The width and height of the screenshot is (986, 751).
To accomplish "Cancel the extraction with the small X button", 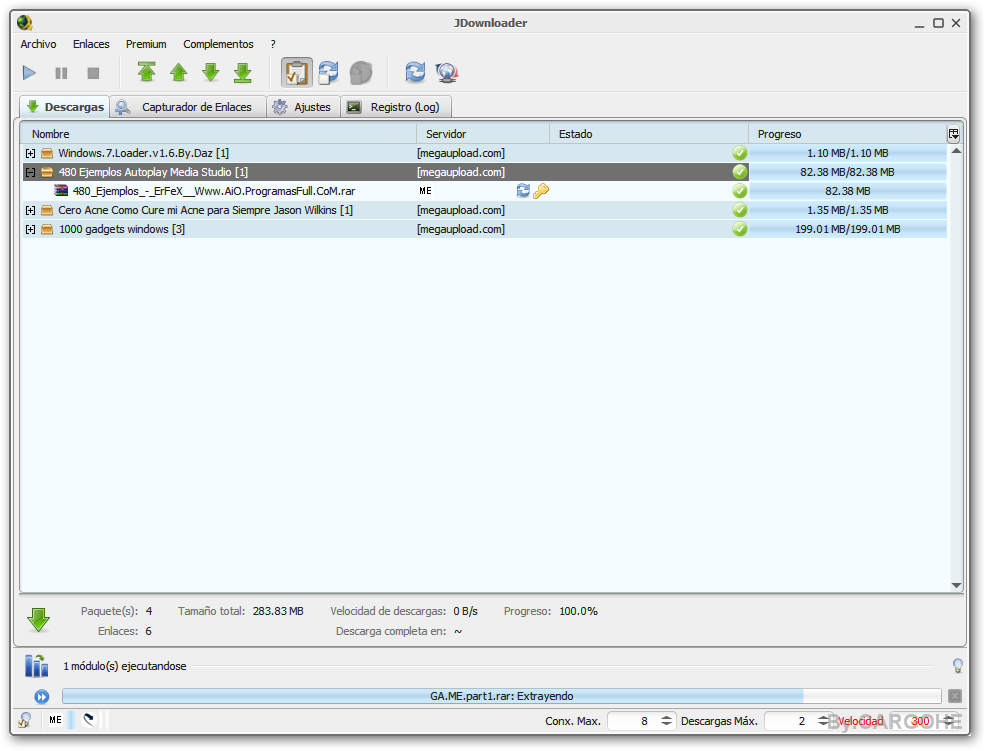I will [955, 696].
